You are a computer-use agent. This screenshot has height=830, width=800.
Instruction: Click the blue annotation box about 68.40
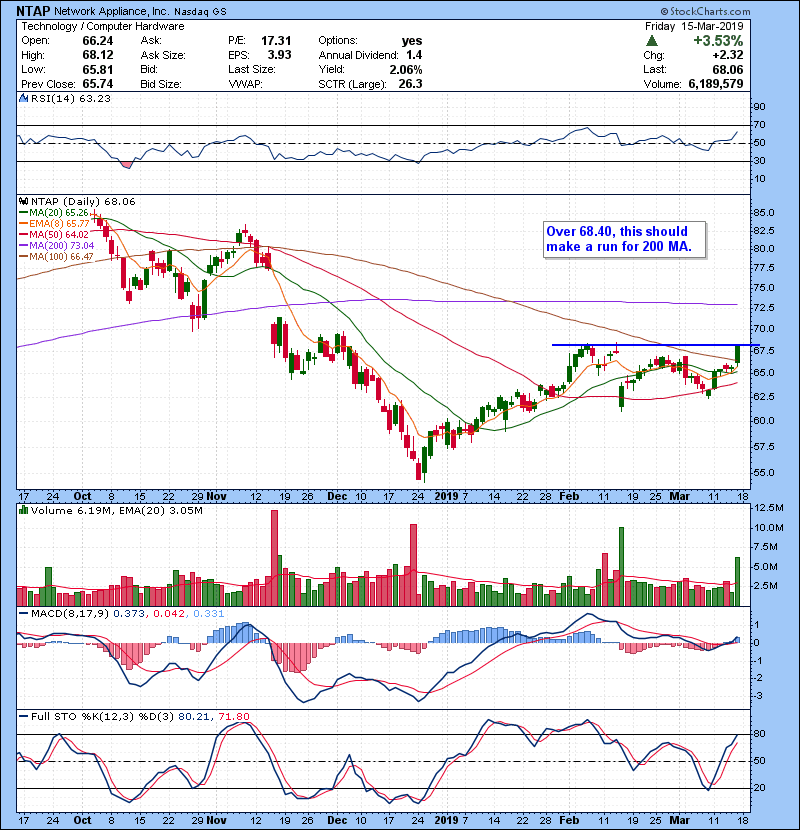pyautogui.click(x=624, y=239)
